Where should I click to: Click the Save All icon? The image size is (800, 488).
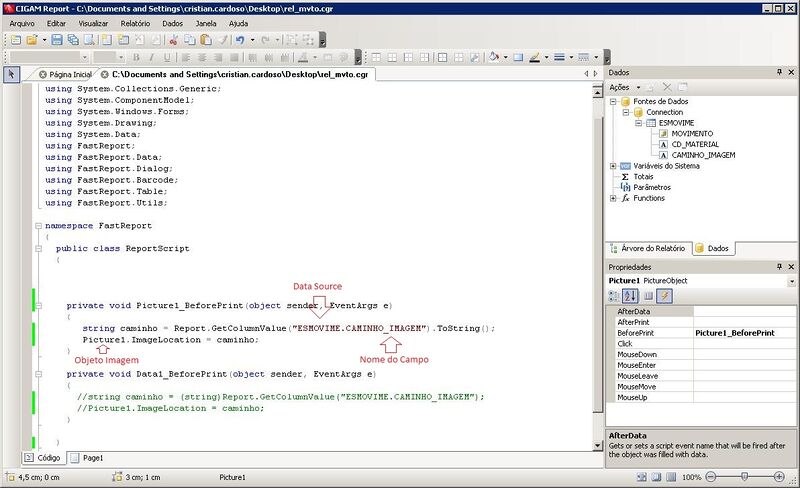point(73,40)
